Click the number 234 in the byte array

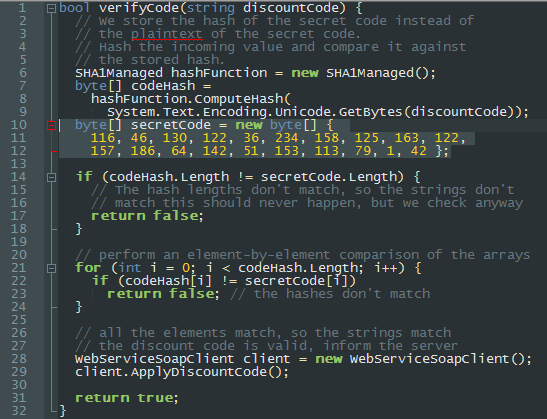287,138
